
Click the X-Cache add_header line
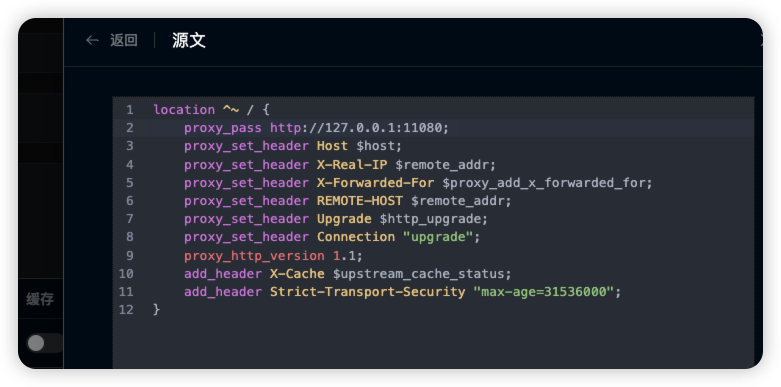348,274
